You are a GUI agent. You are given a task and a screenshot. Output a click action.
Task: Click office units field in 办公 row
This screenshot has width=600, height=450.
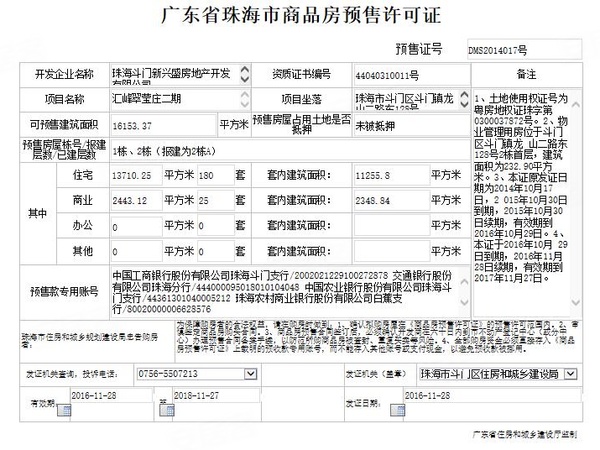click(216, 226)
